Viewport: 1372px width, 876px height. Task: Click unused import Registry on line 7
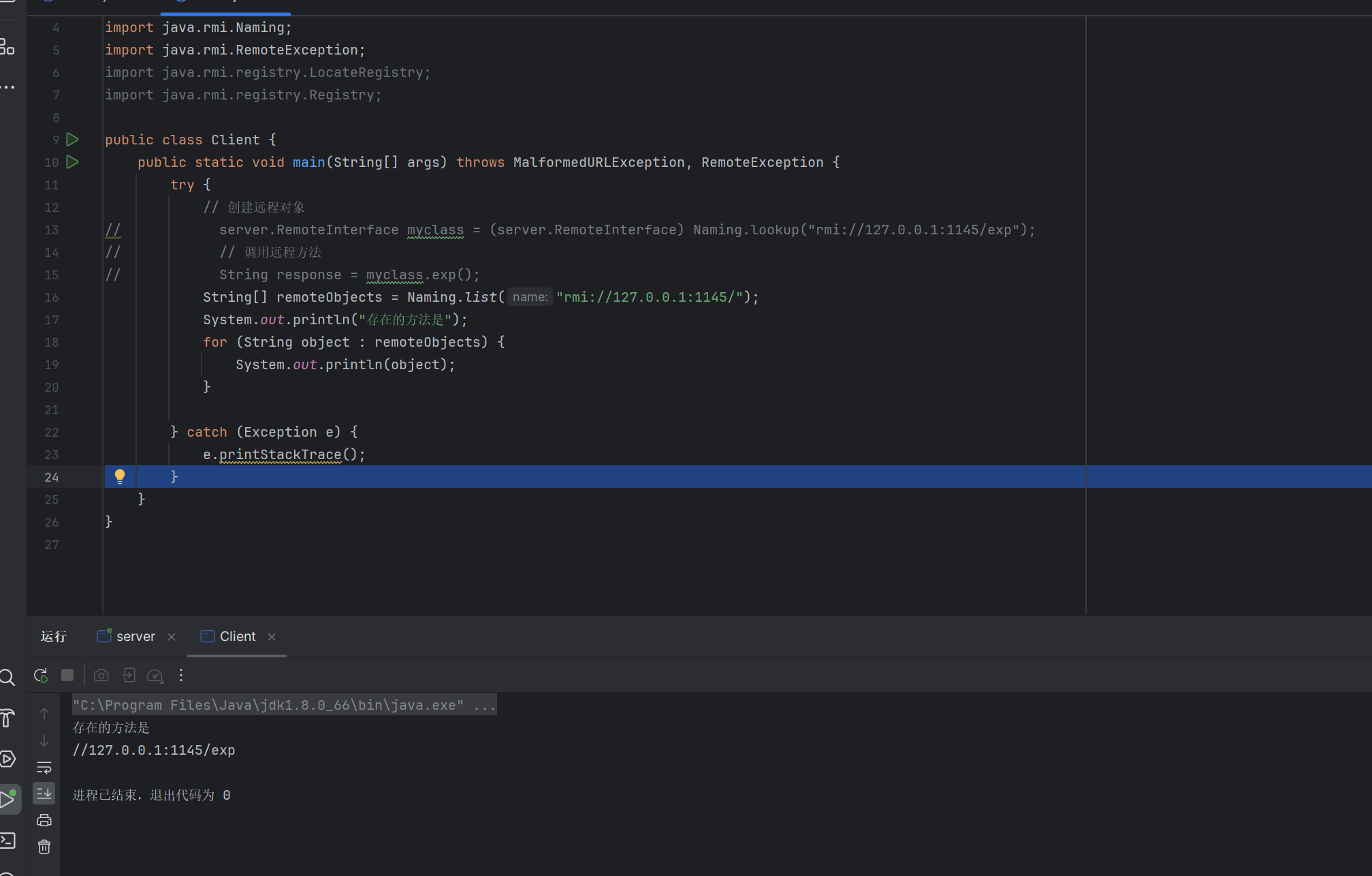click(243, 95)
